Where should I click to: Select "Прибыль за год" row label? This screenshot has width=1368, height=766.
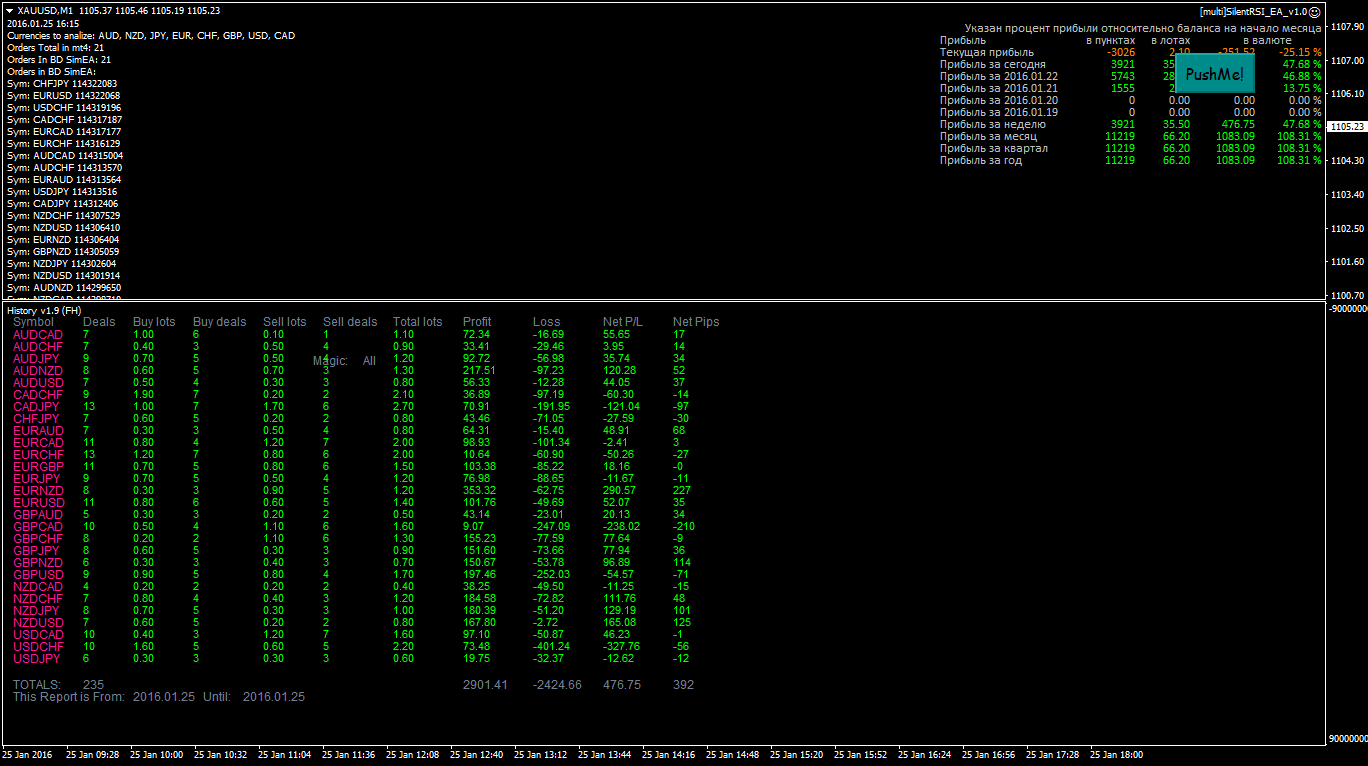(x=981, y=160)
